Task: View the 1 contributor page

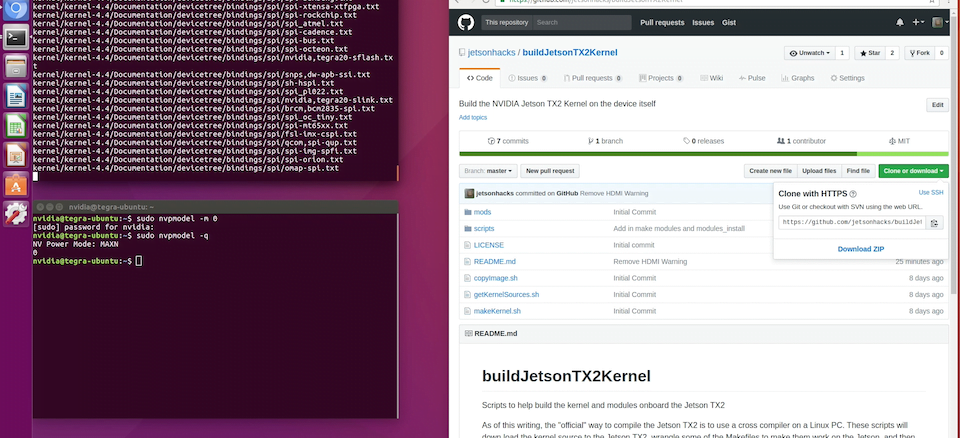Action: pyautogui.click(x=801, y=141)
